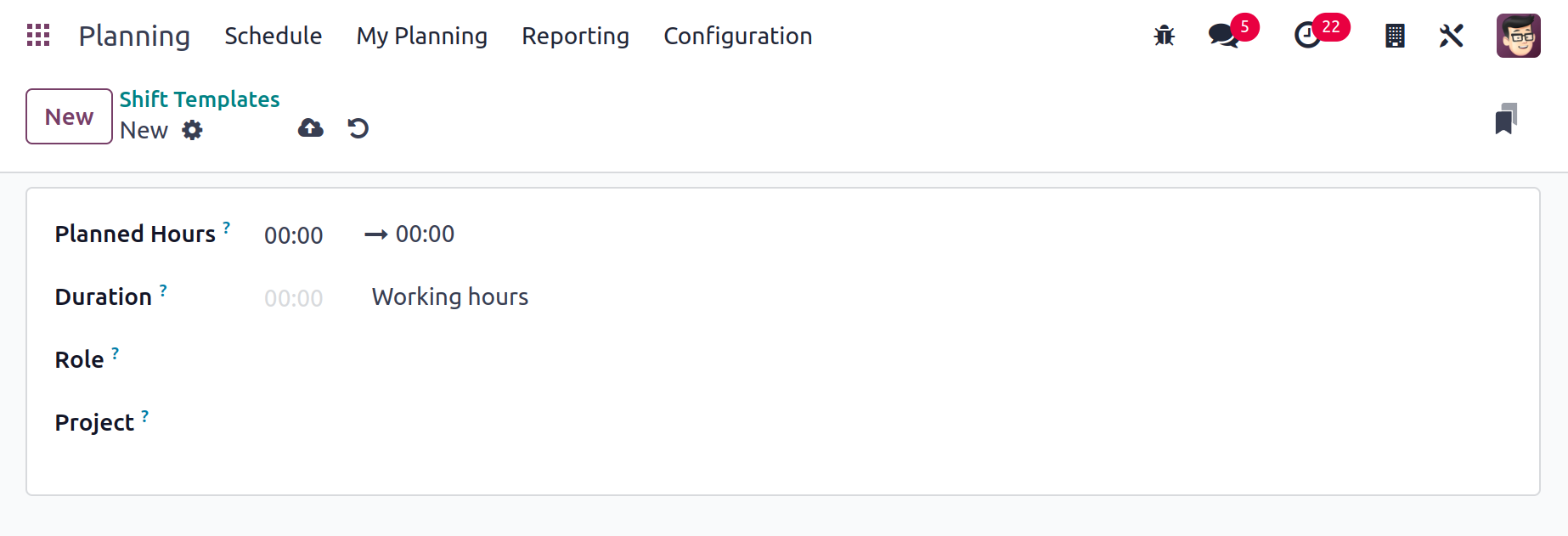
Task: Click the Role field input
Action: (x=510, y=360)
